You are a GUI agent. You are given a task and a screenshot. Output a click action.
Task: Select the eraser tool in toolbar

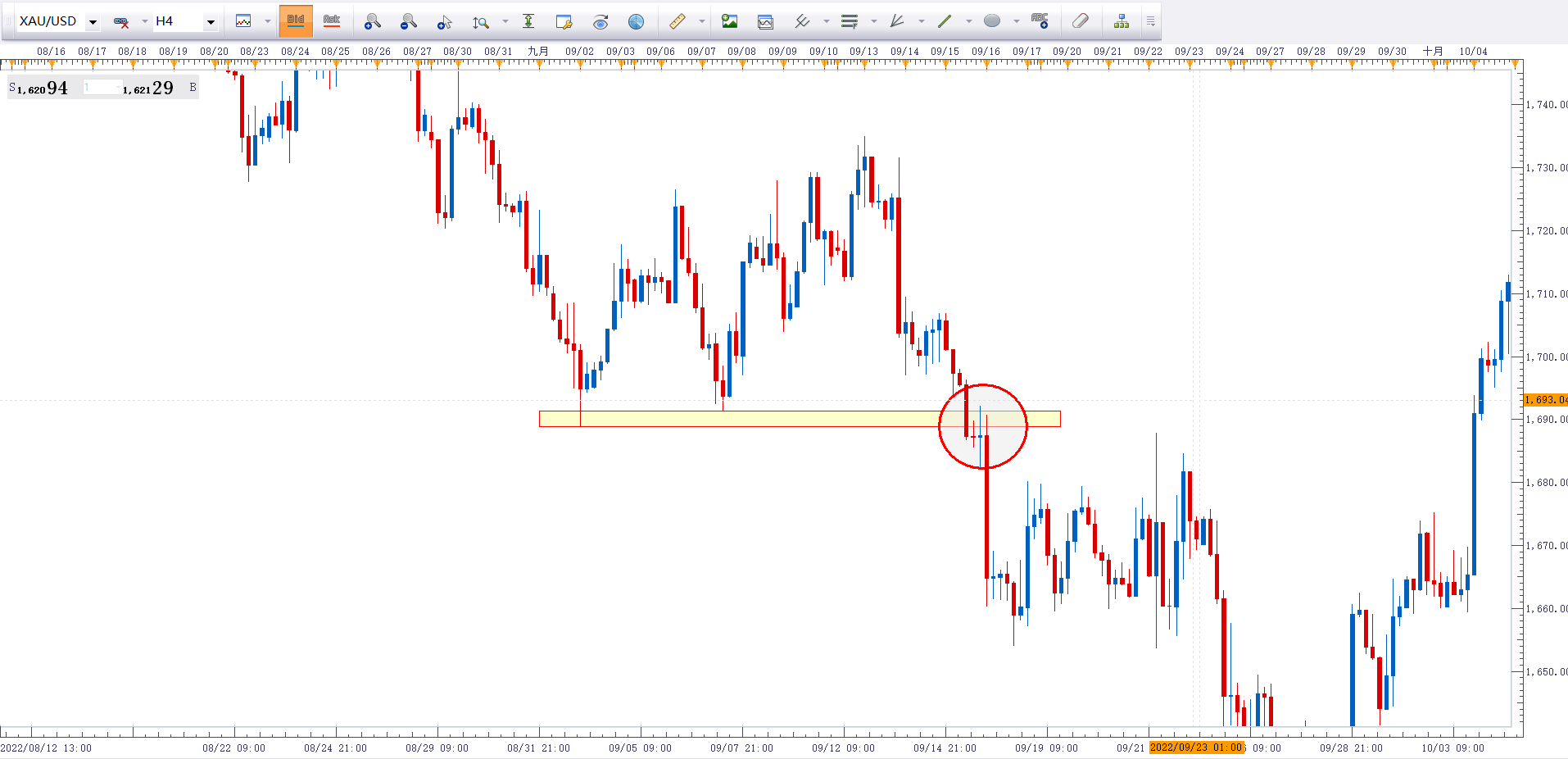1080,21
